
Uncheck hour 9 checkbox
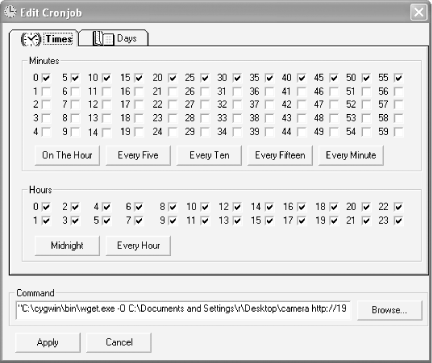coord(172,221)
